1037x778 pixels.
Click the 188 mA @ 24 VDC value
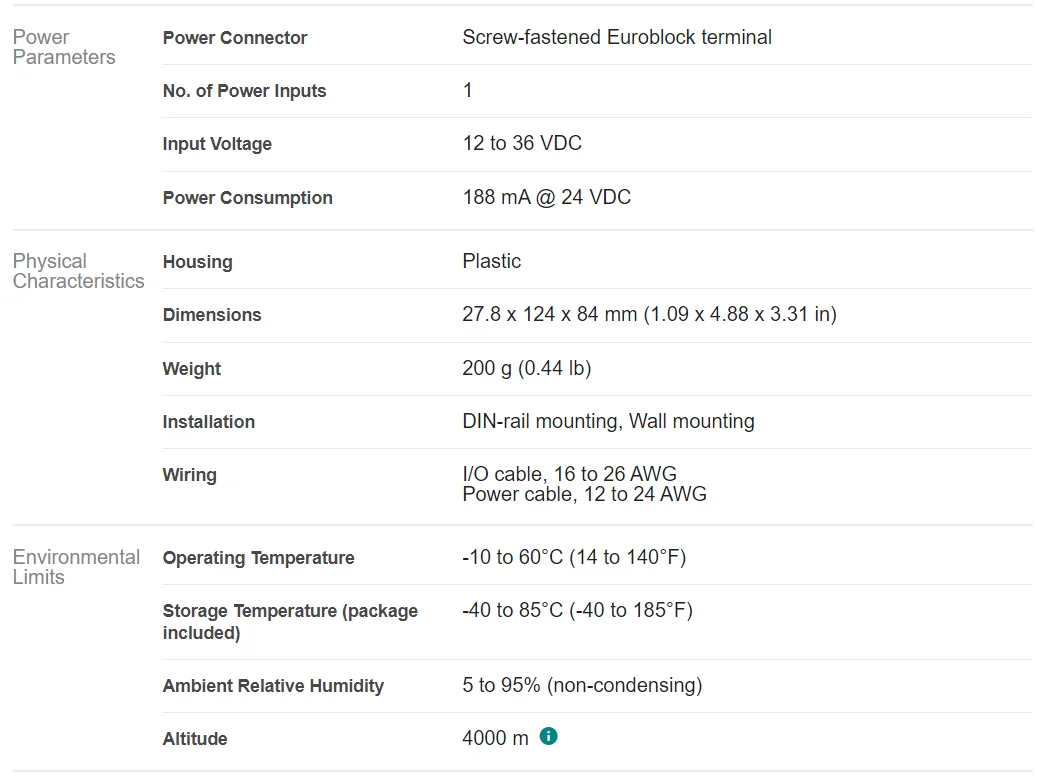(546, 198)
